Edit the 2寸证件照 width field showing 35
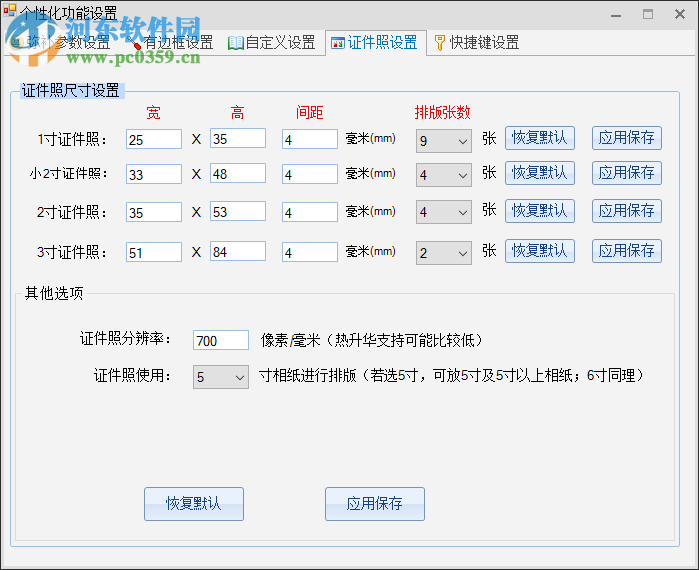 [x=154, y=212]
